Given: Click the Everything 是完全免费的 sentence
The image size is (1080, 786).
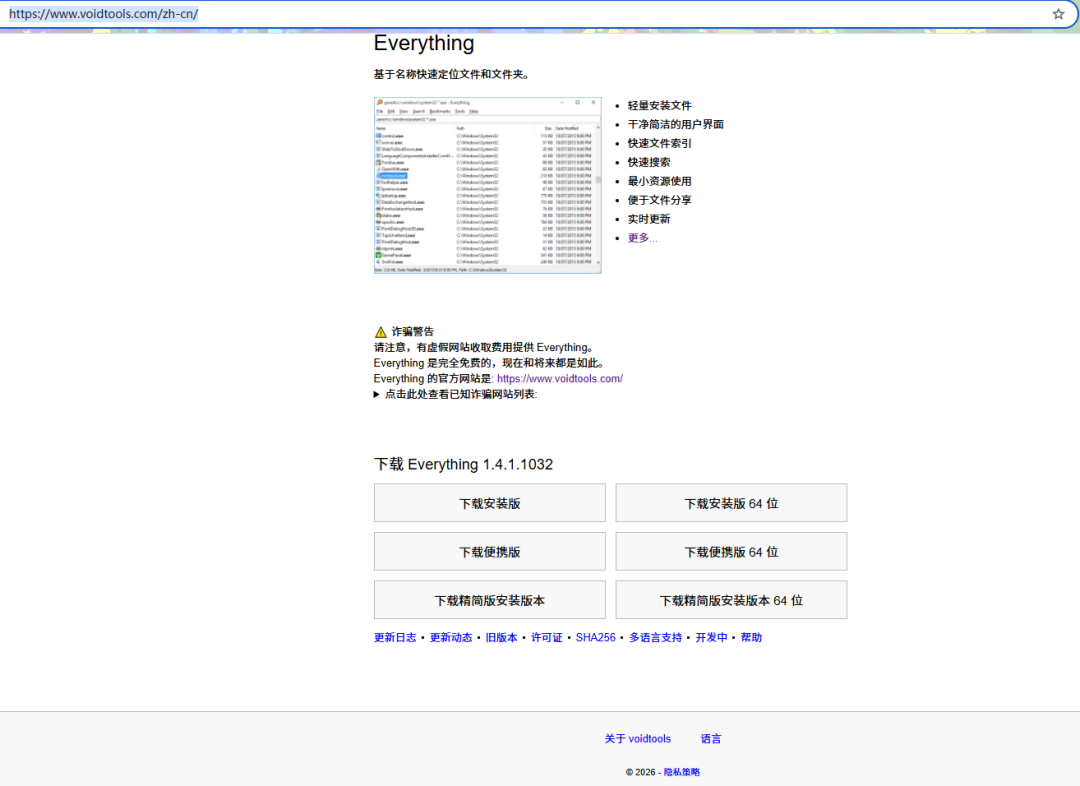Looking at the screenshot, I should (x=490, y=363).
